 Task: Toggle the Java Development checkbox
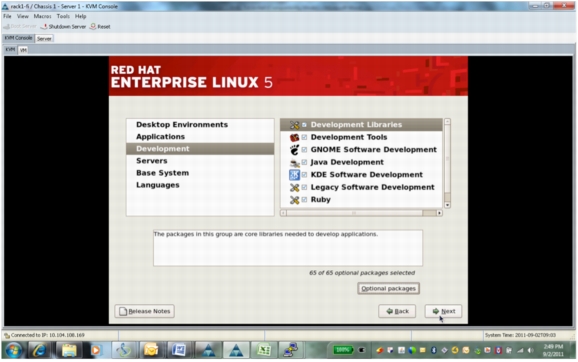(304, 162)
